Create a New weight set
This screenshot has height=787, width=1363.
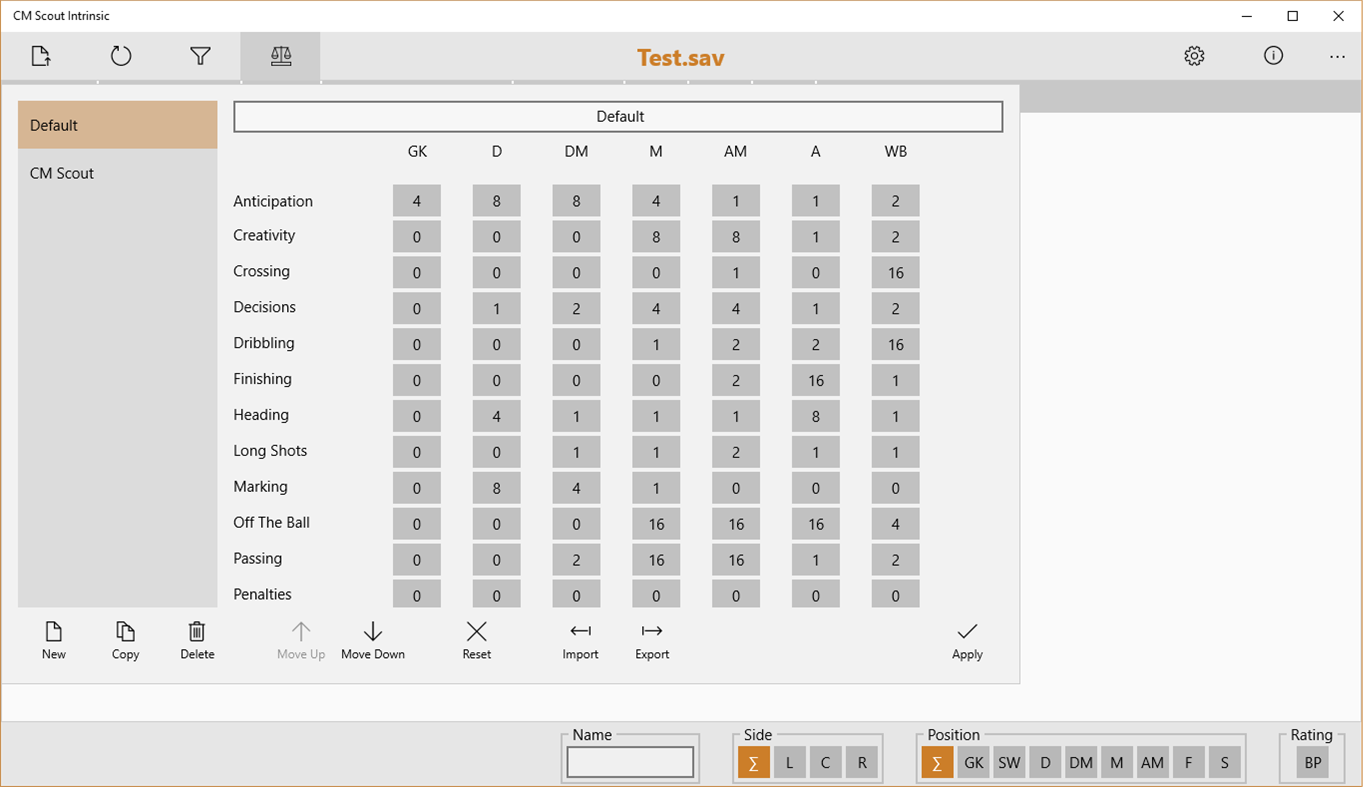[x=54, y=641]
